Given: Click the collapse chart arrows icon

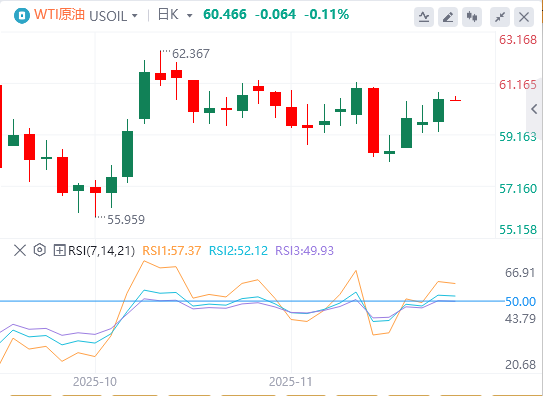Looking at the screenshot, I should (x=500, y=17).
